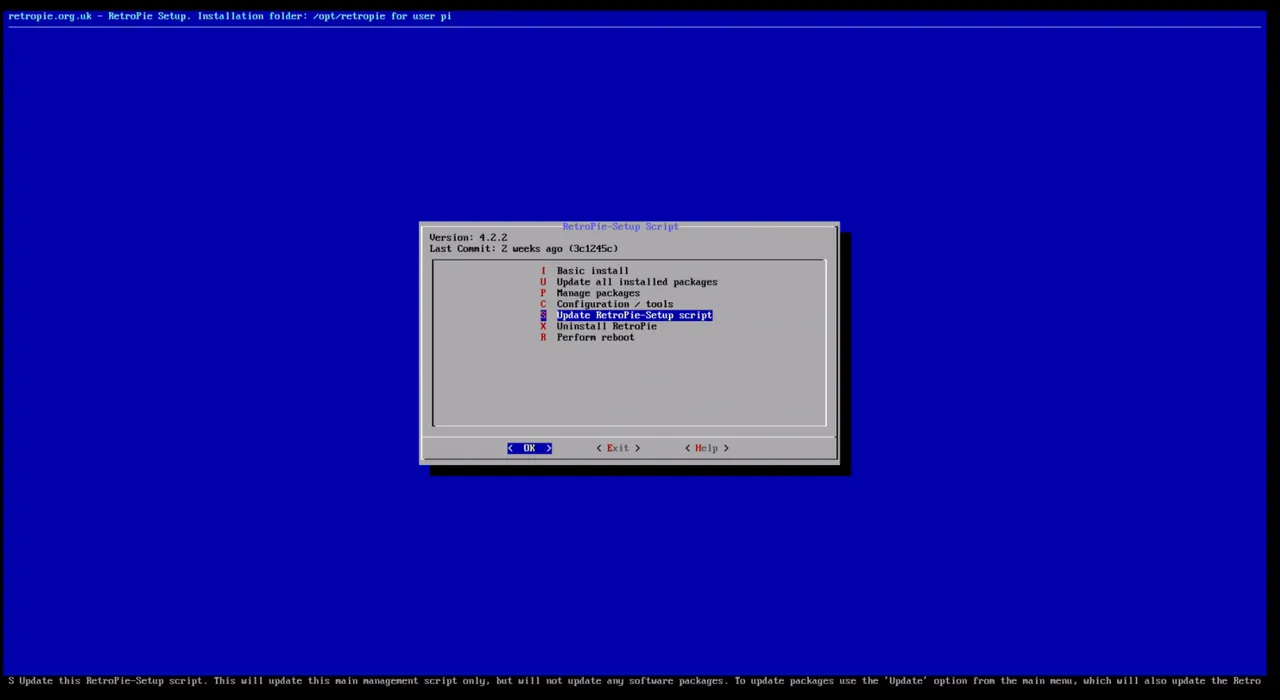Screen dimensions: 1280x700
Task: Select Configuration / tools entry
Action: click(x=607, y=304)
